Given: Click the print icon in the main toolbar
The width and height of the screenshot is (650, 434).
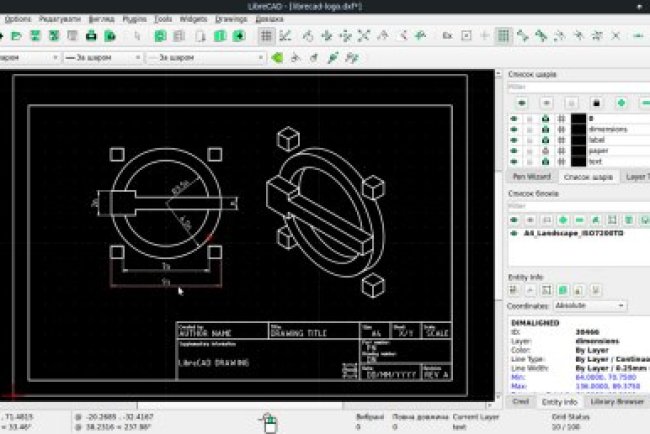Looking at the screenshot, I should [92, 36].
